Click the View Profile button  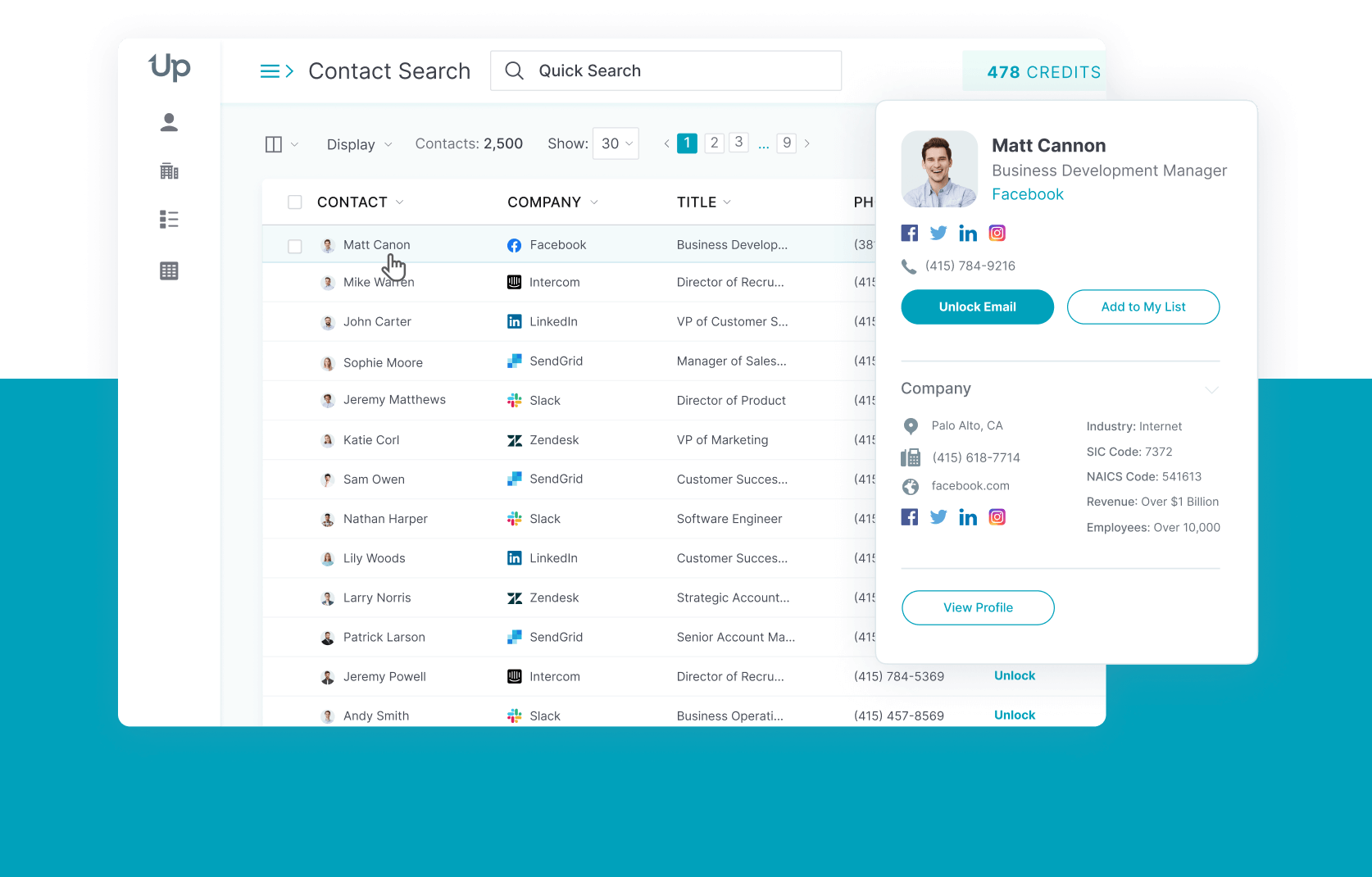pos(978,607)
